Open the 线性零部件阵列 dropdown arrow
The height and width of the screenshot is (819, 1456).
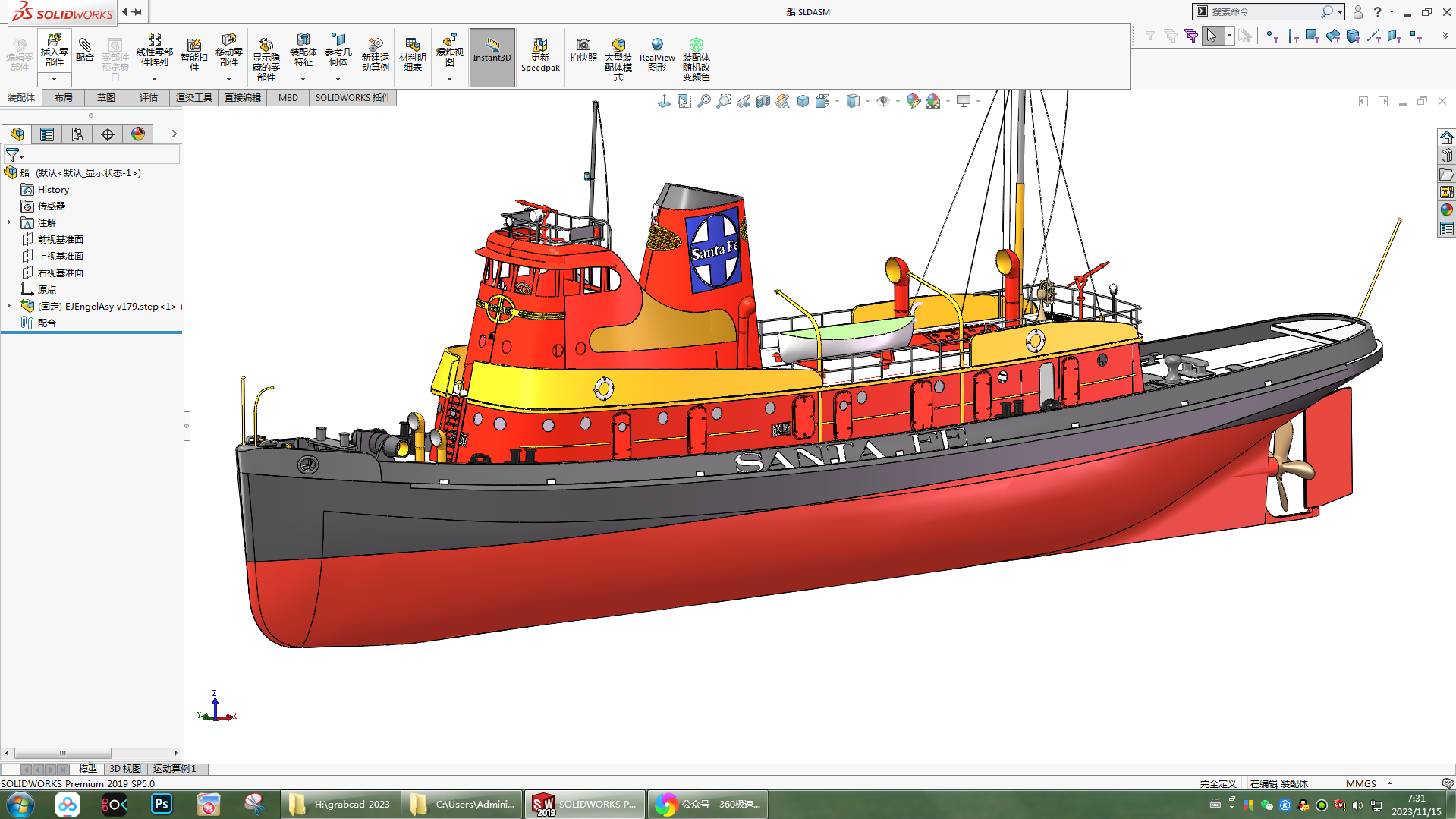[155, 79]
